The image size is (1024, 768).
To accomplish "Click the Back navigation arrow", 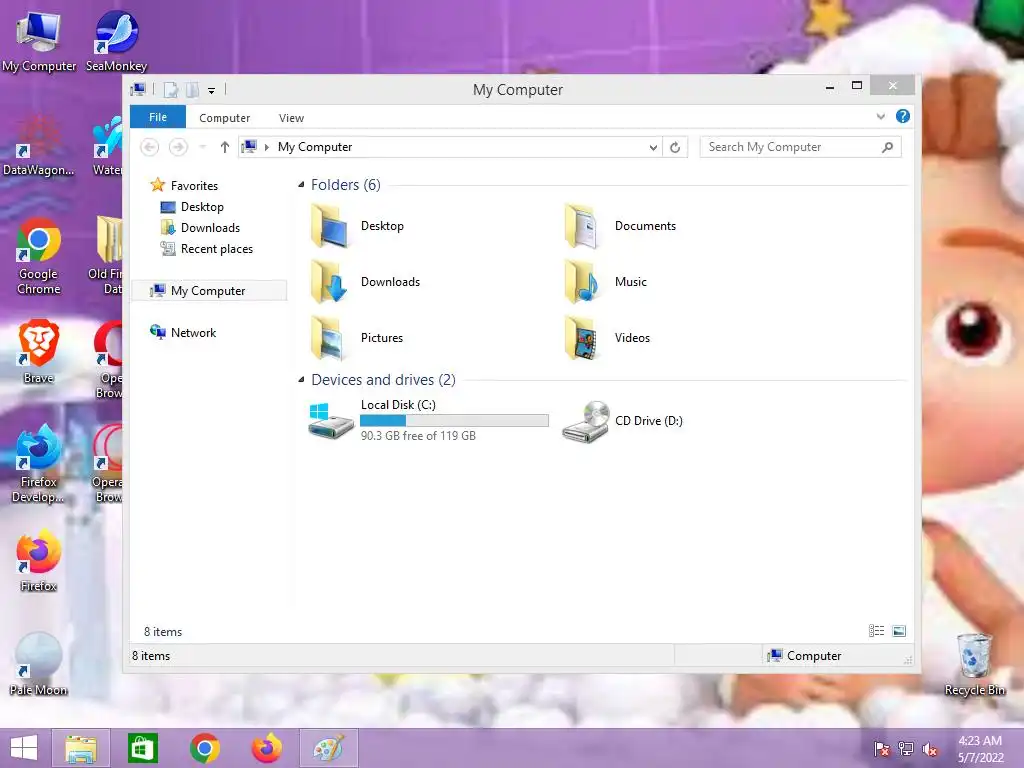I will (150, 147).
